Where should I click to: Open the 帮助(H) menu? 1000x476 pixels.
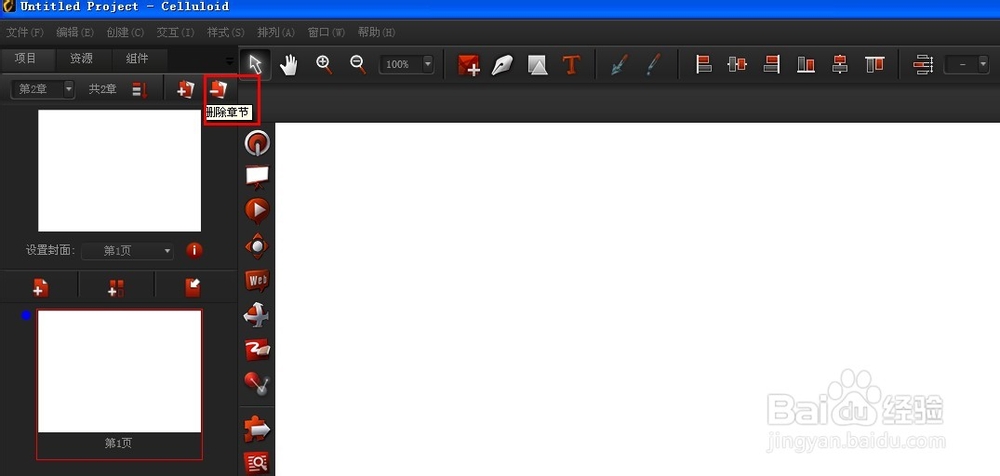pos(376,32)
